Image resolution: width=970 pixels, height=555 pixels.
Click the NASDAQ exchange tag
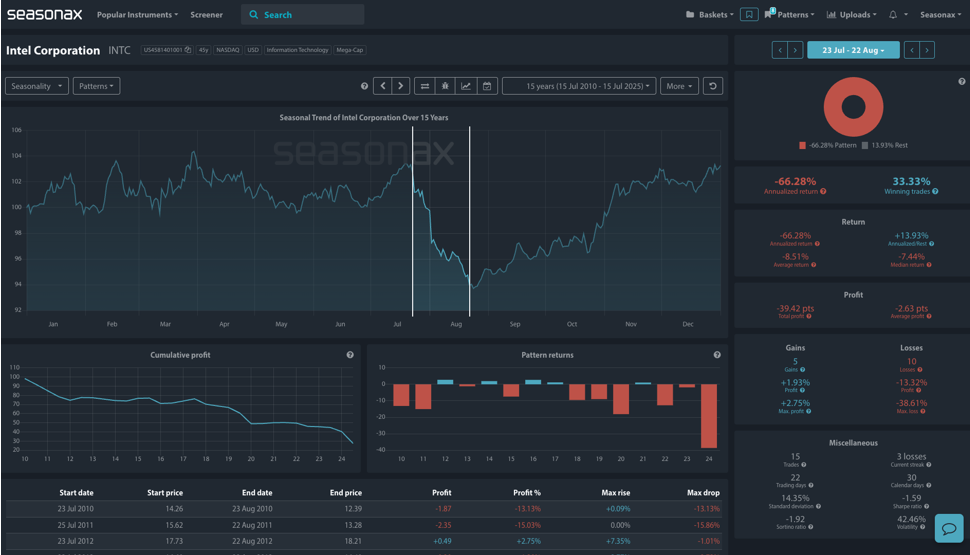228,50
